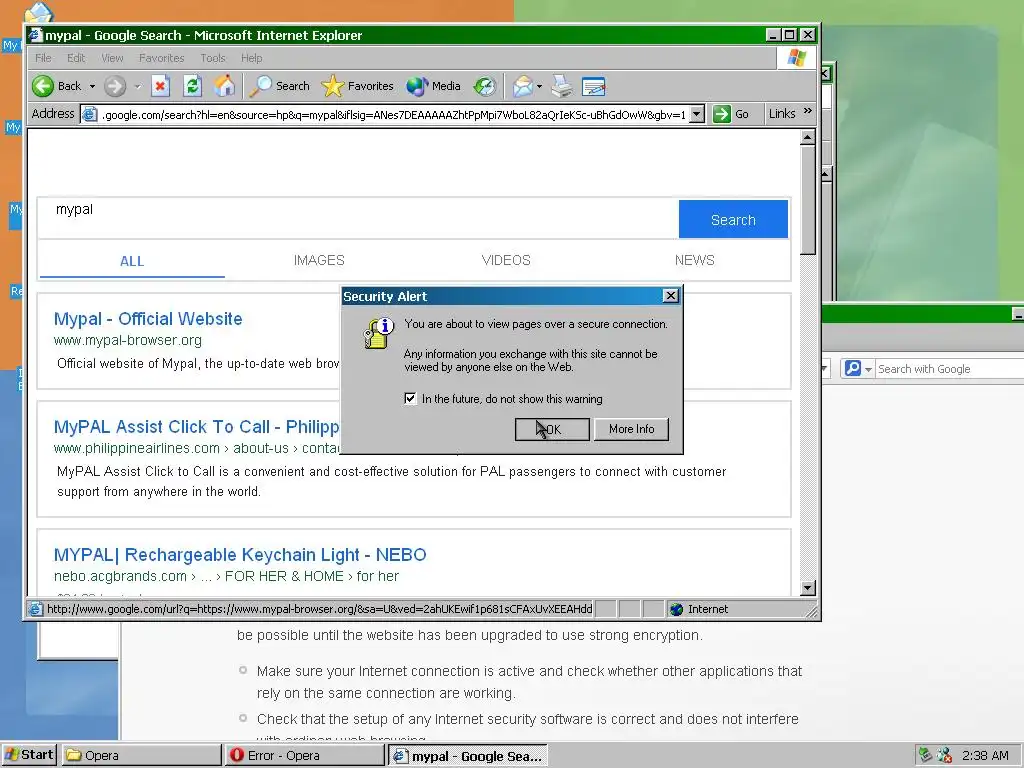Click 'Search with Google' field in Opera
Screen dimensions: 1024x768
pos(950,369)
